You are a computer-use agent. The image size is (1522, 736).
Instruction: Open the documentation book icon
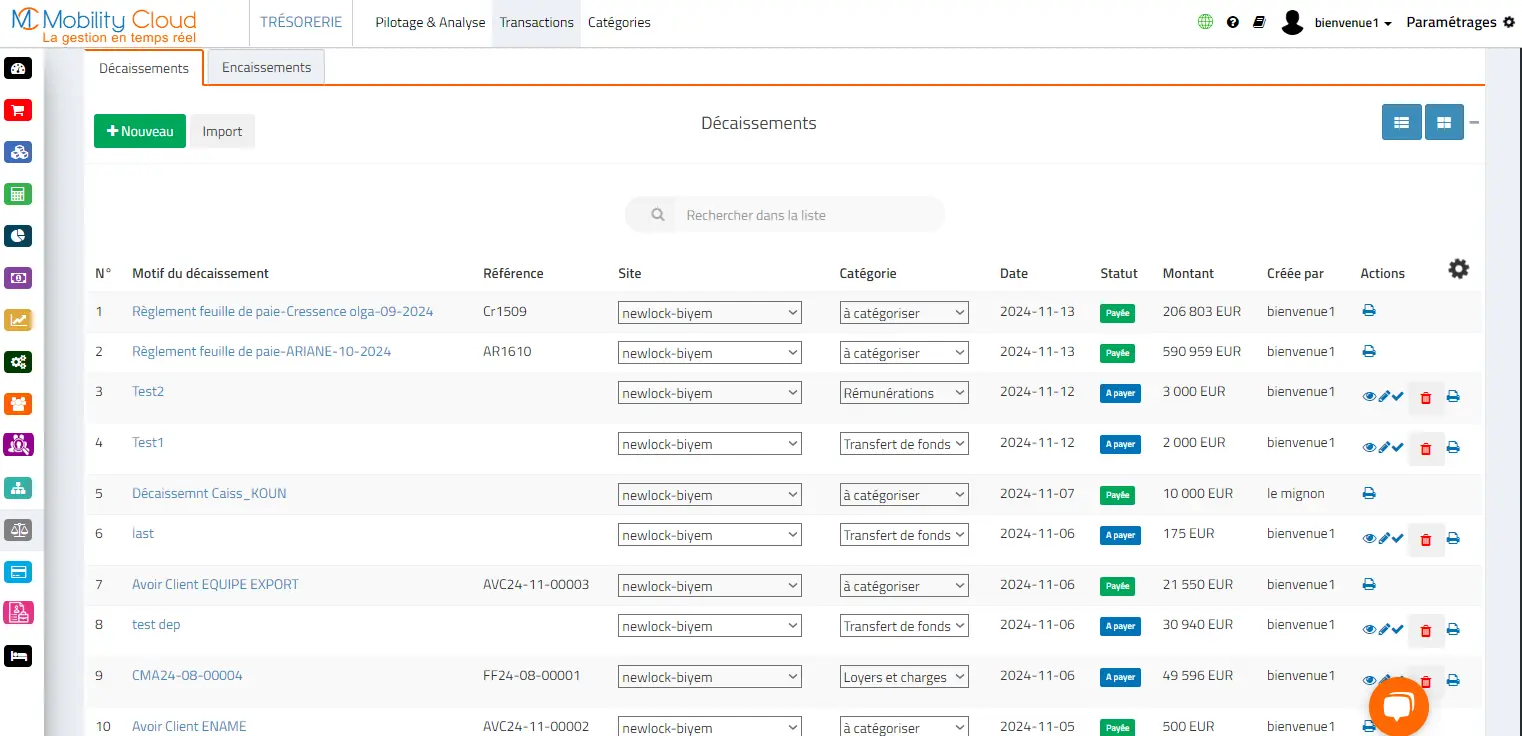tap(1259, 22)
